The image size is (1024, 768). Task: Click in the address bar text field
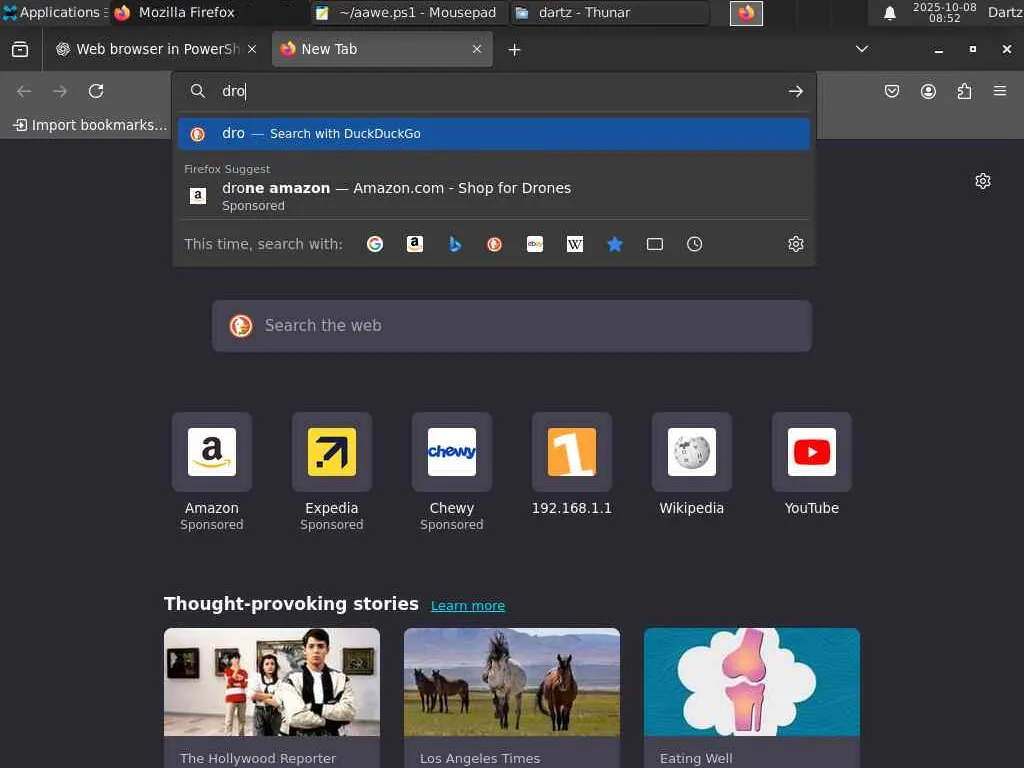(x=496, y=91)
